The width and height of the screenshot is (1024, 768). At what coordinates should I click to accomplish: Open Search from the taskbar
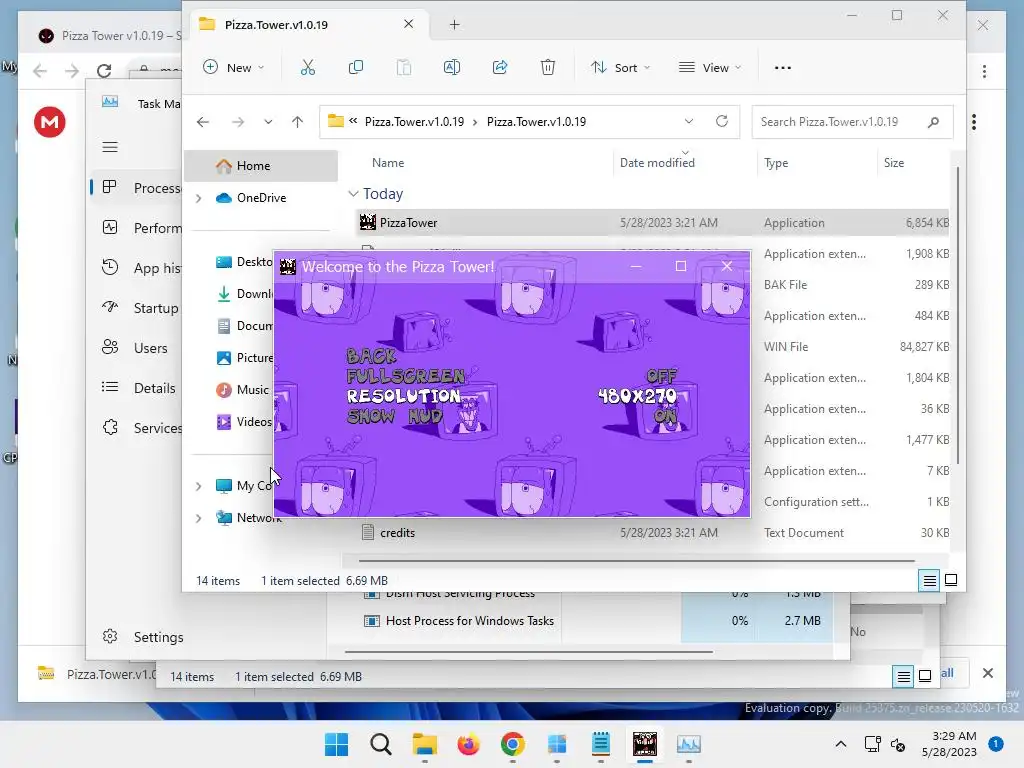[x=381, y=744]
